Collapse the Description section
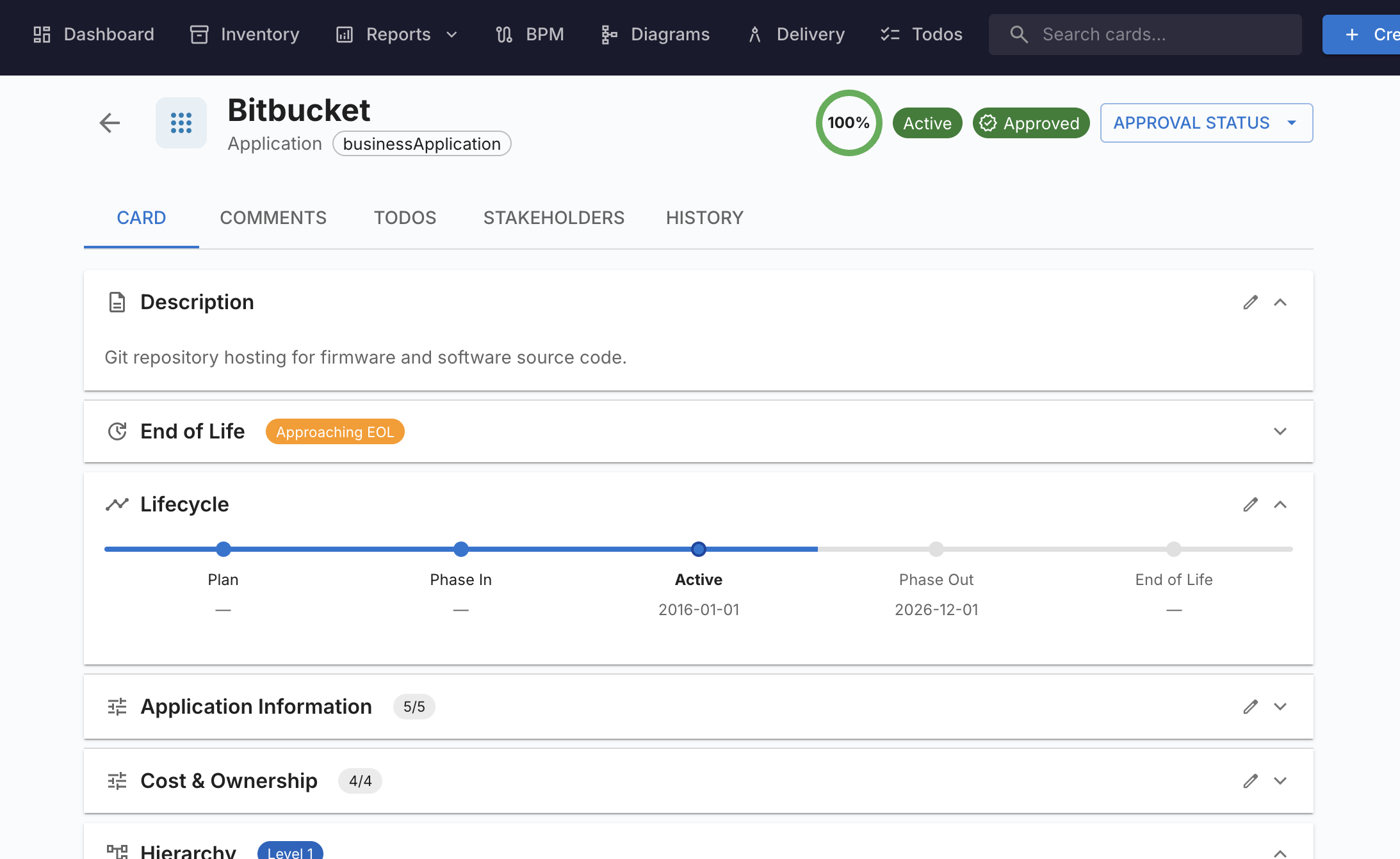Screen dimensions: 1400x859 (x=1280, y=302)
